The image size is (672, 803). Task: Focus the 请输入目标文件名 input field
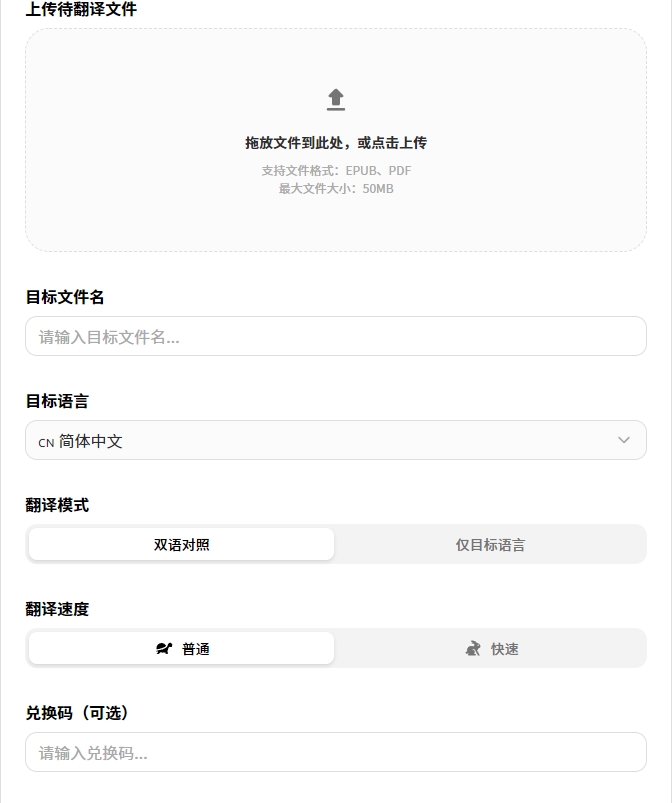[x=336, y=337]
